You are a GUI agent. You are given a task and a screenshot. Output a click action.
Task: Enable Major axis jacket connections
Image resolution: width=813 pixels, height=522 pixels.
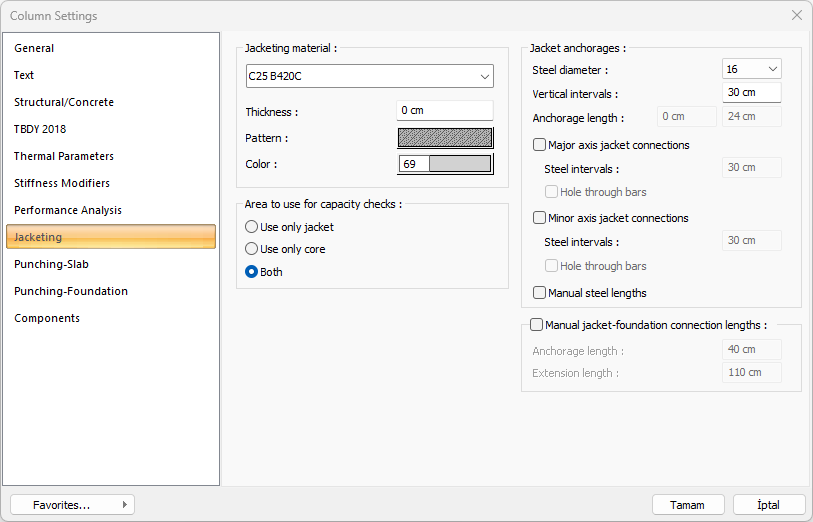[540, 145]
